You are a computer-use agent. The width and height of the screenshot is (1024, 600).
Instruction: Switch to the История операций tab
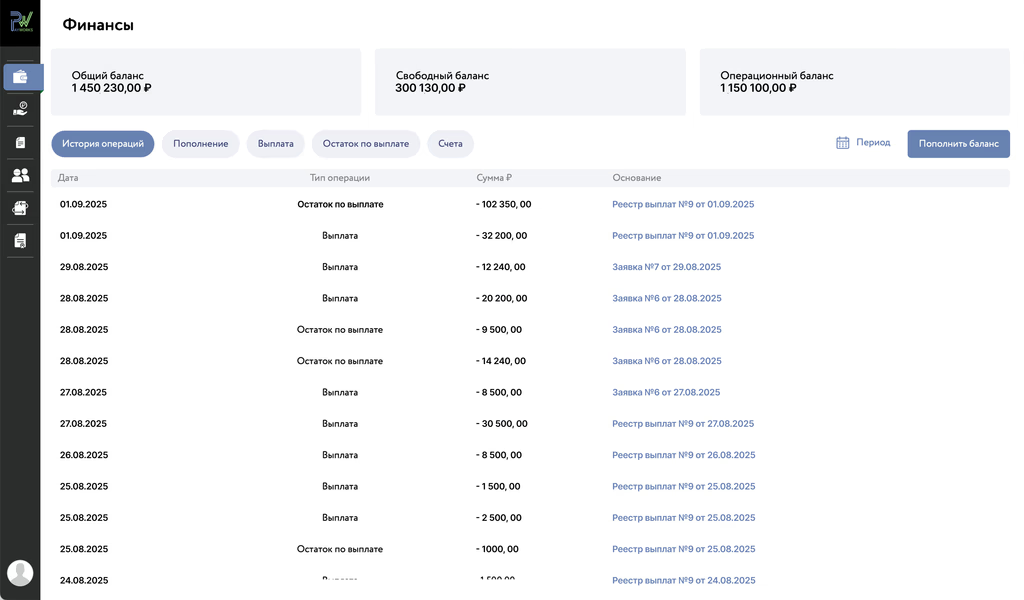[103, 144]
